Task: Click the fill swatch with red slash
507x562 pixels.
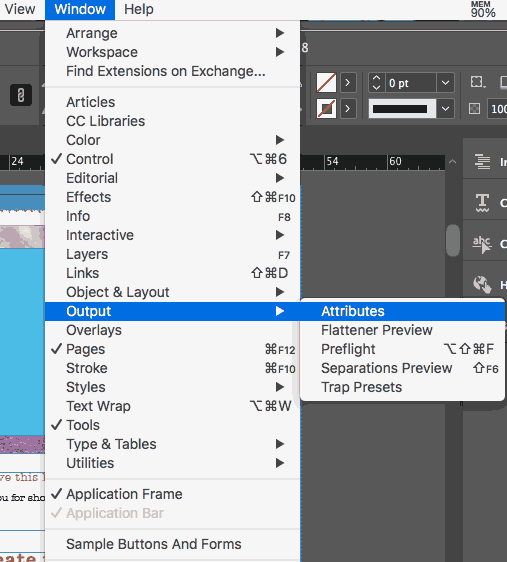Action: tap(326, 83)
